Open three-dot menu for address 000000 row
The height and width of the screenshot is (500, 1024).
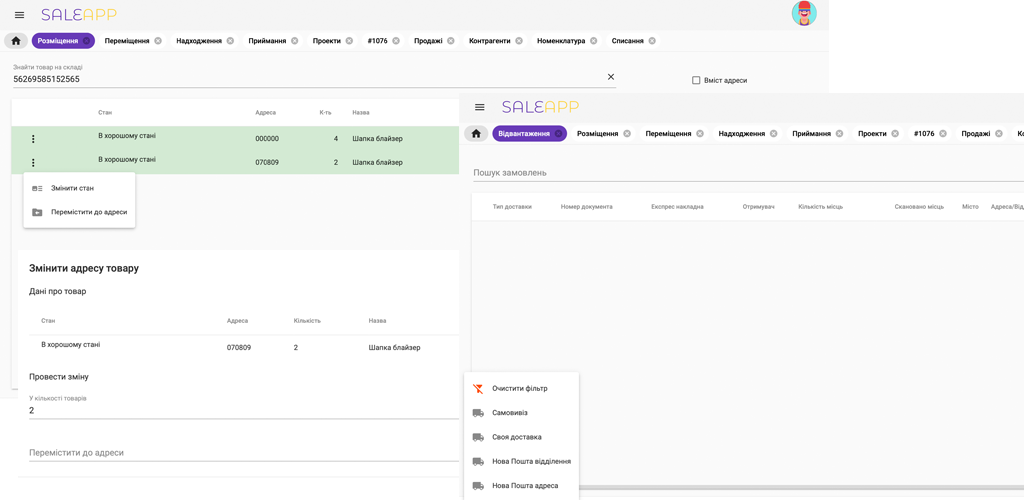33,139
